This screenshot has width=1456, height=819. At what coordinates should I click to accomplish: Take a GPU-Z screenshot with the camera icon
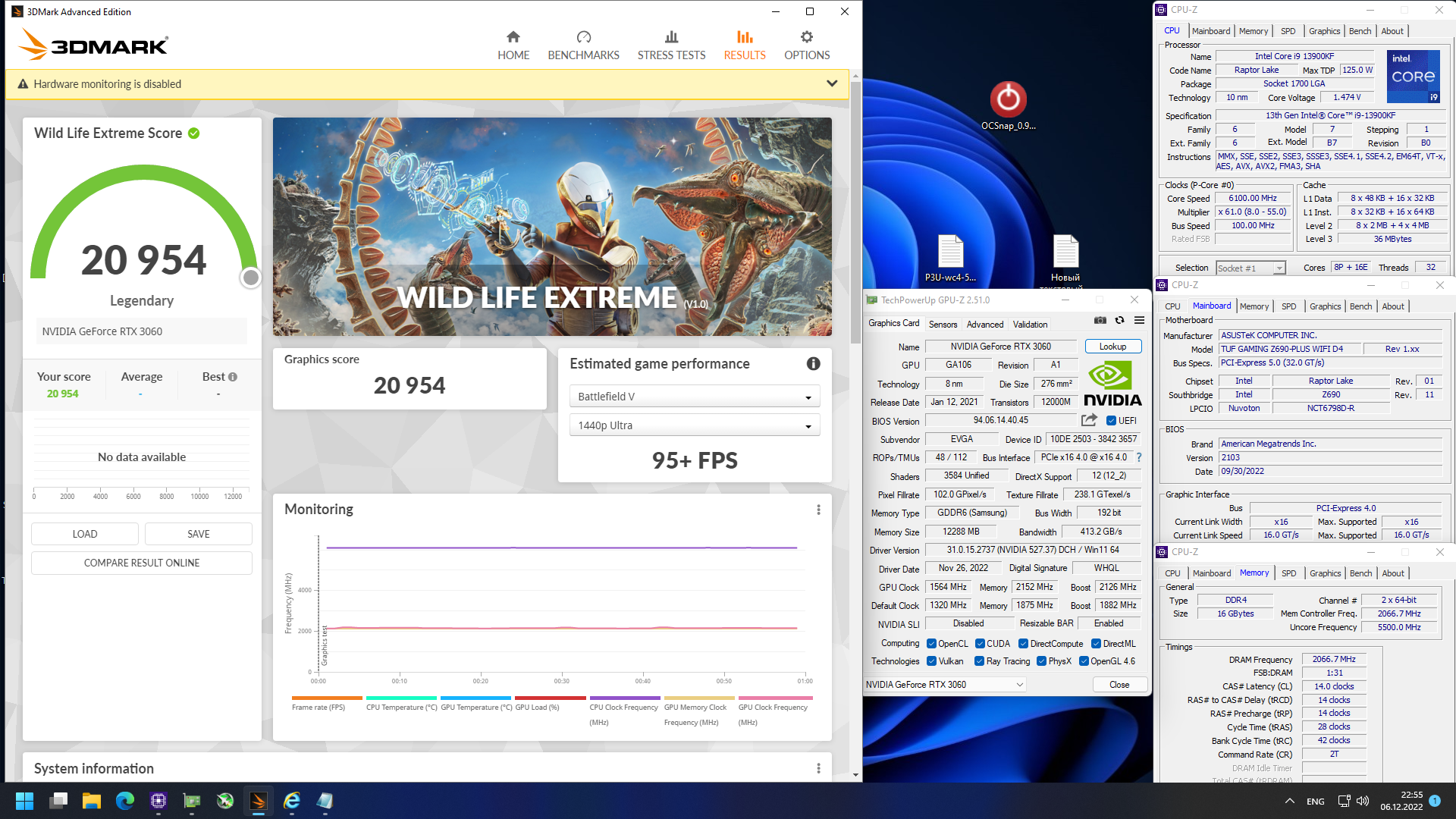[x=1100, y=320]
